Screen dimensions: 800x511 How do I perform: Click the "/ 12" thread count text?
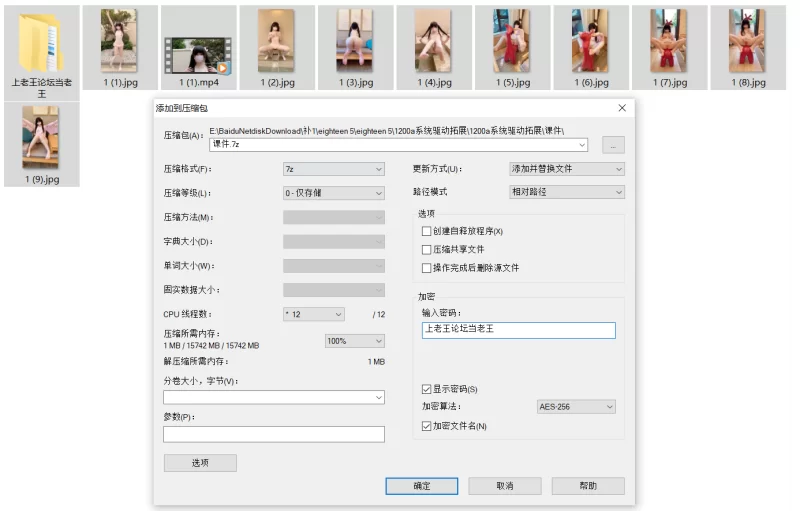coord(379,315)
